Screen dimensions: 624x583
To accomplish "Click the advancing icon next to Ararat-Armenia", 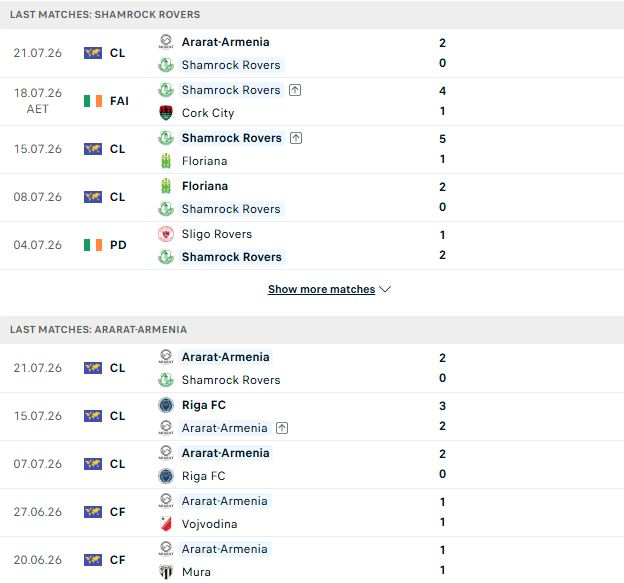I will (x=282, y=428).
